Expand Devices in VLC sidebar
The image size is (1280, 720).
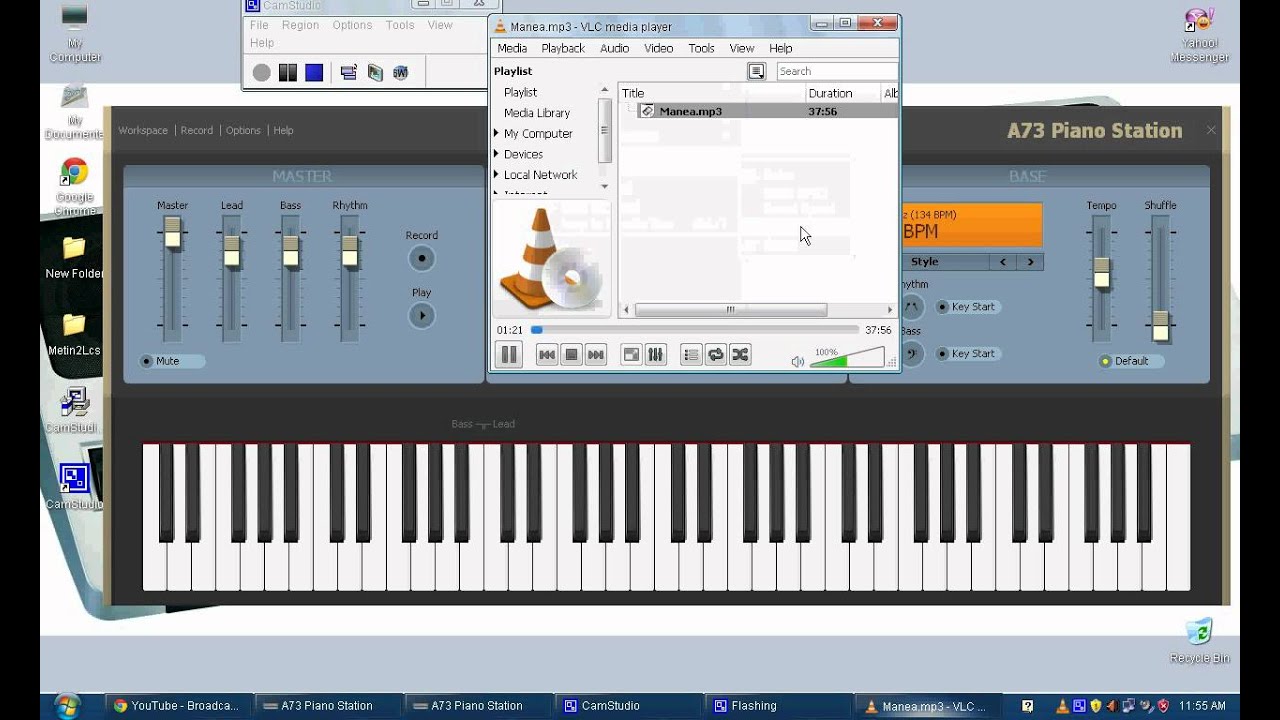(496, 154)
